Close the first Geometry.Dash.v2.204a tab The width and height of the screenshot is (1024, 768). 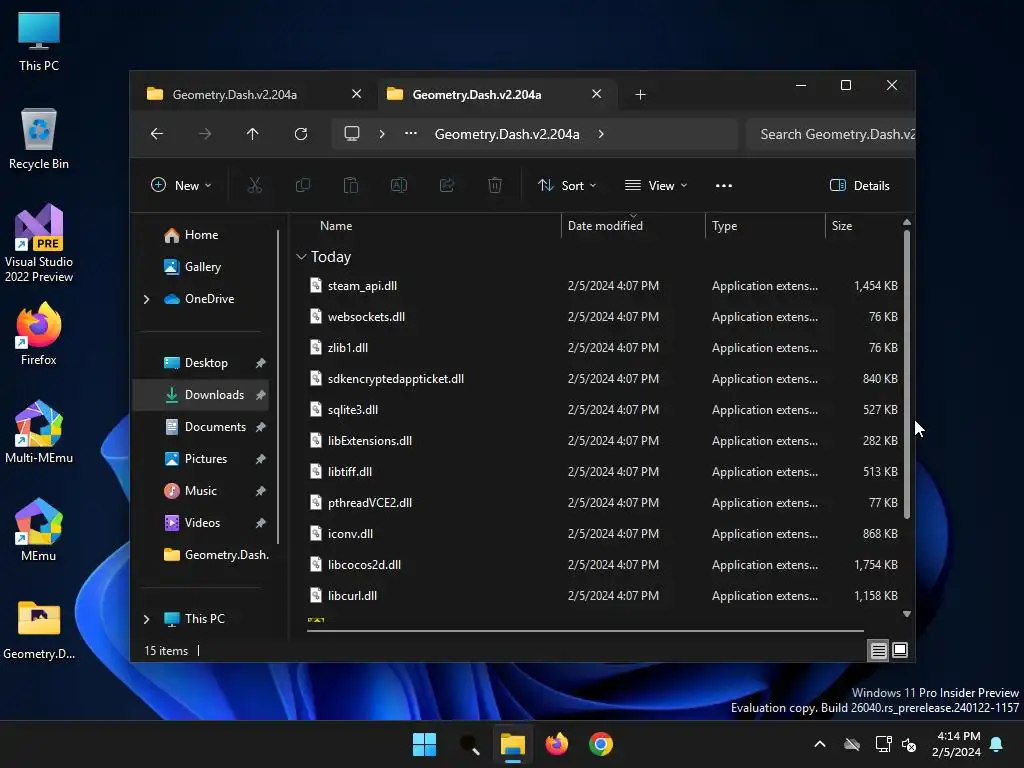357,94
